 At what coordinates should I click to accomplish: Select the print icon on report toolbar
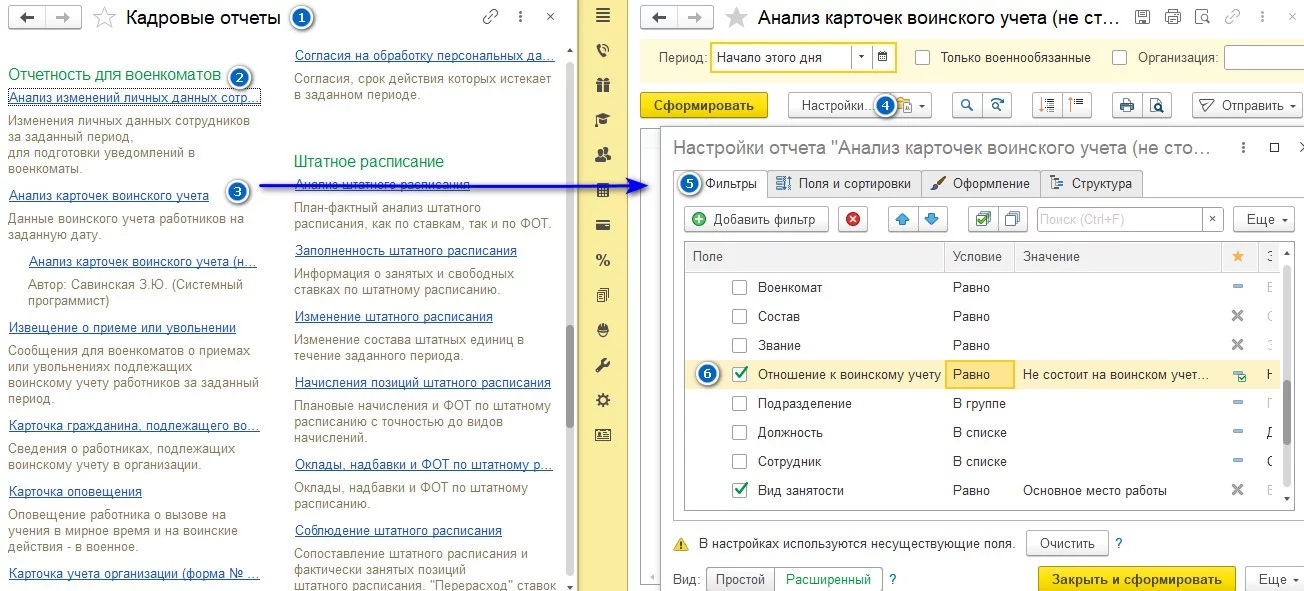tap(1127, 105)
